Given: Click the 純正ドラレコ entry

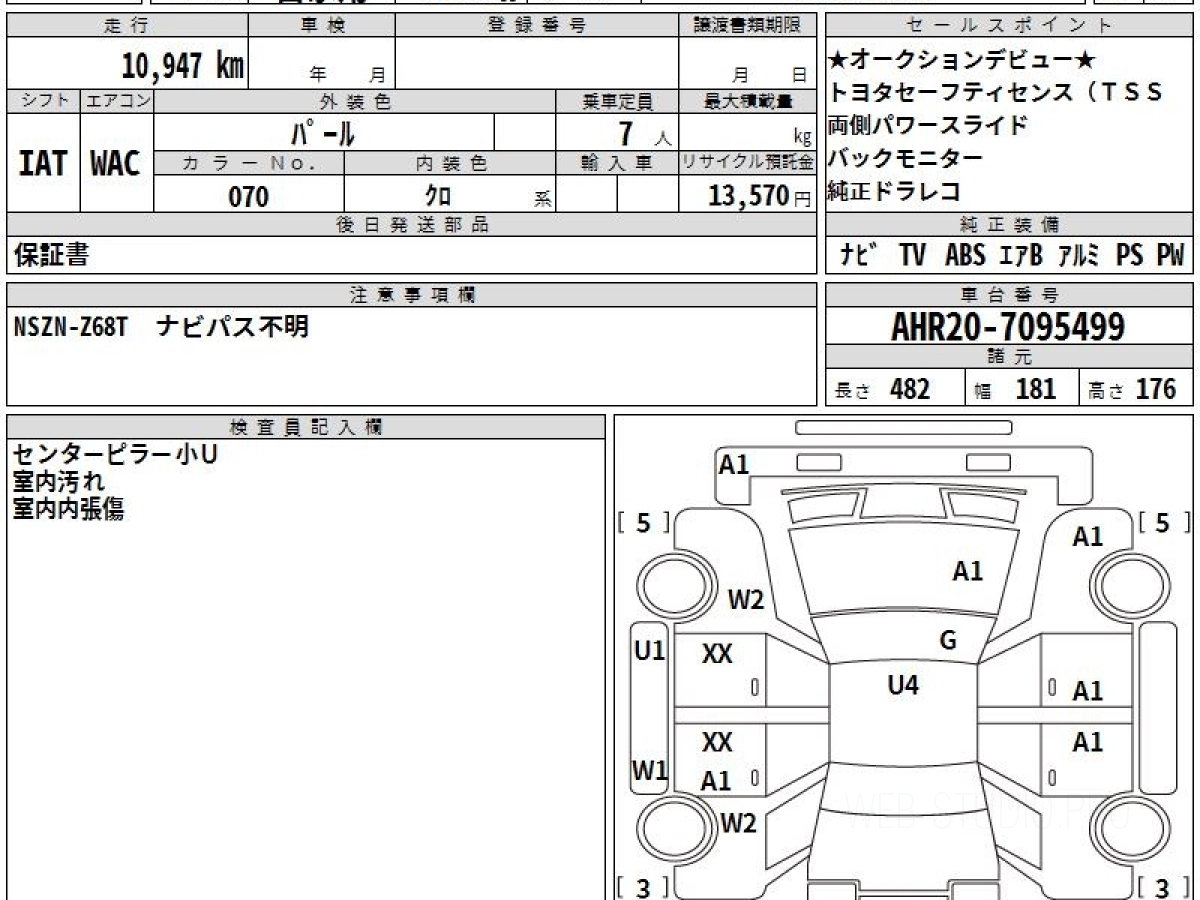Looking at the screenshot, I should (894, 191).
